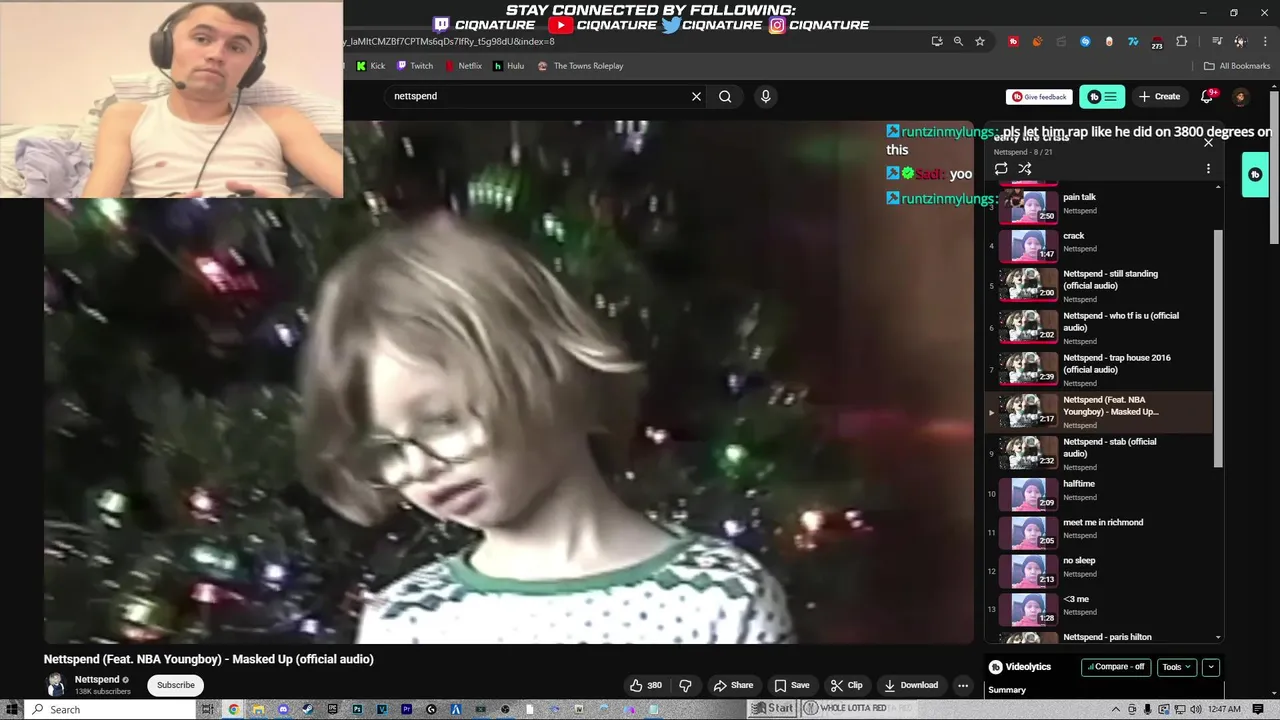Screen dimensions: 1280x720
Task: Open the Netflix bookmark
Action: click(x=462, y=66)
